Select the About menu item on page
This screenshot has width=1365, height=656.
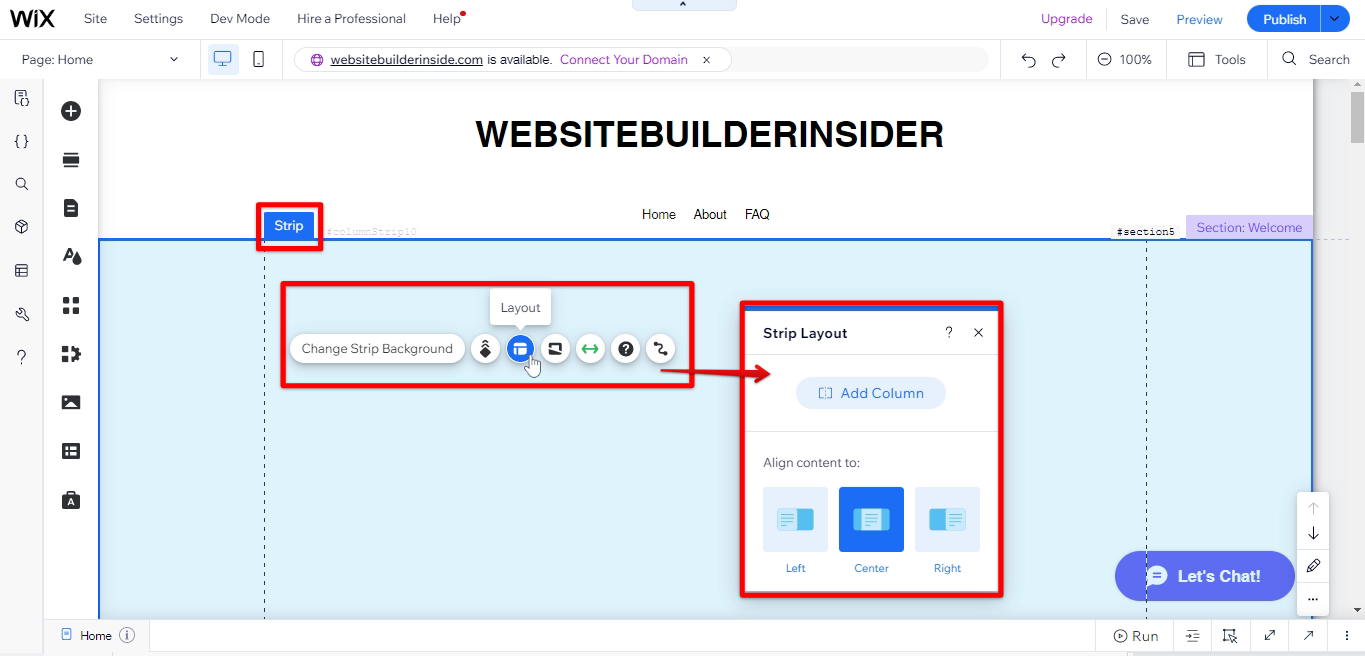click(x=710, y=214)
